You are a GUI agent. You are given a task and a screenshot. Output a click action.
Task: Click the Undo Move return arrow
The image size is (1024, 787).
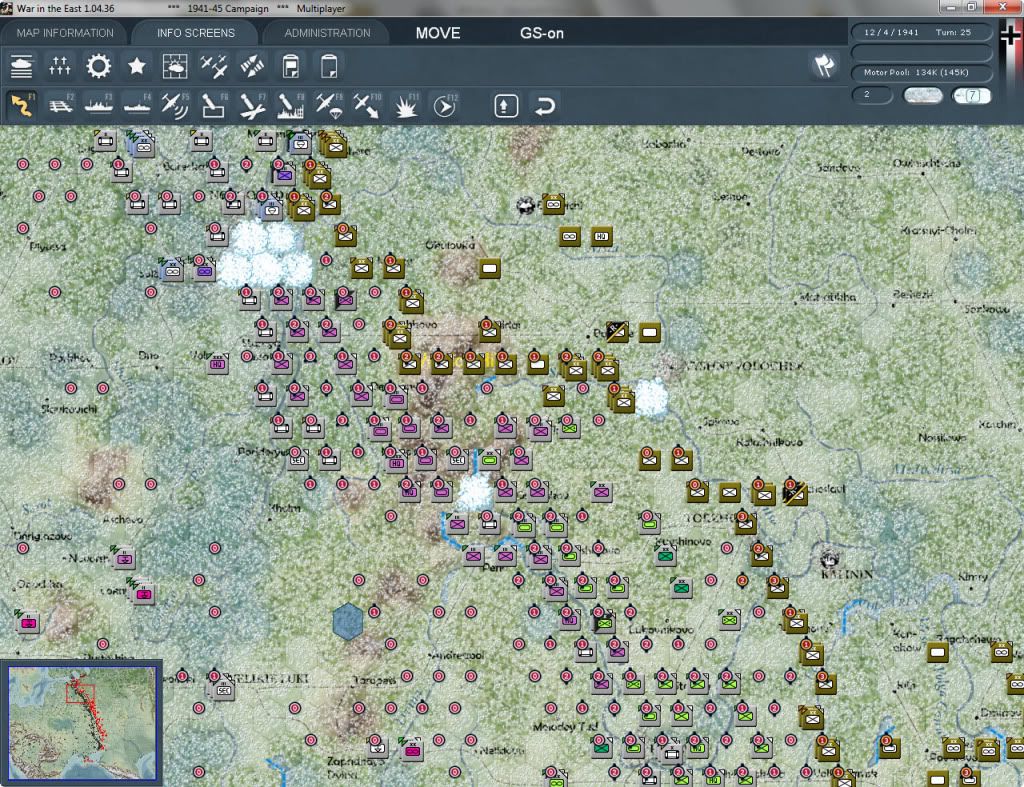[545, 106]
